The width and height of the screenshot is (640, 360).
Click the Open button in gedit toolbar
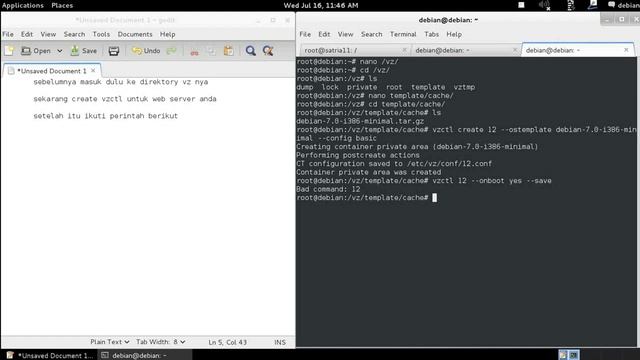pyautogui.click(x=36, y=51)
